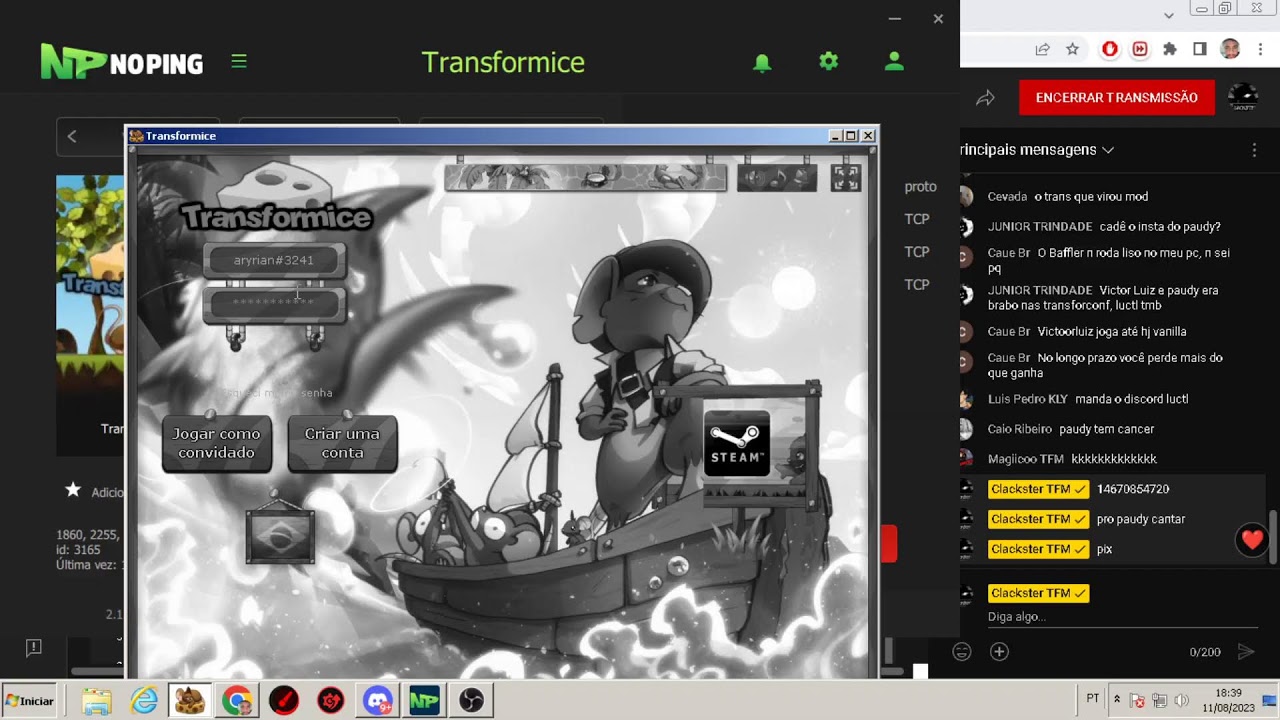Click Criar uma conta button
Image resolution: width=1280 pixels, height=720 pixels.
342,443
